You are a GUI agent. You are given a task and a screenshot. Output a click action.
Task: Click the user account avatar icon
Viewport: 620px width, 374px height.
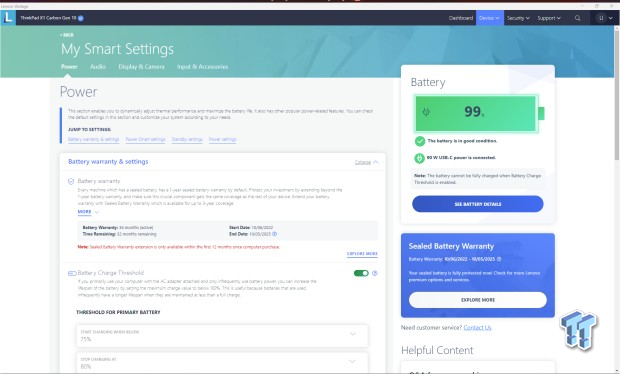tap(601, 18)
